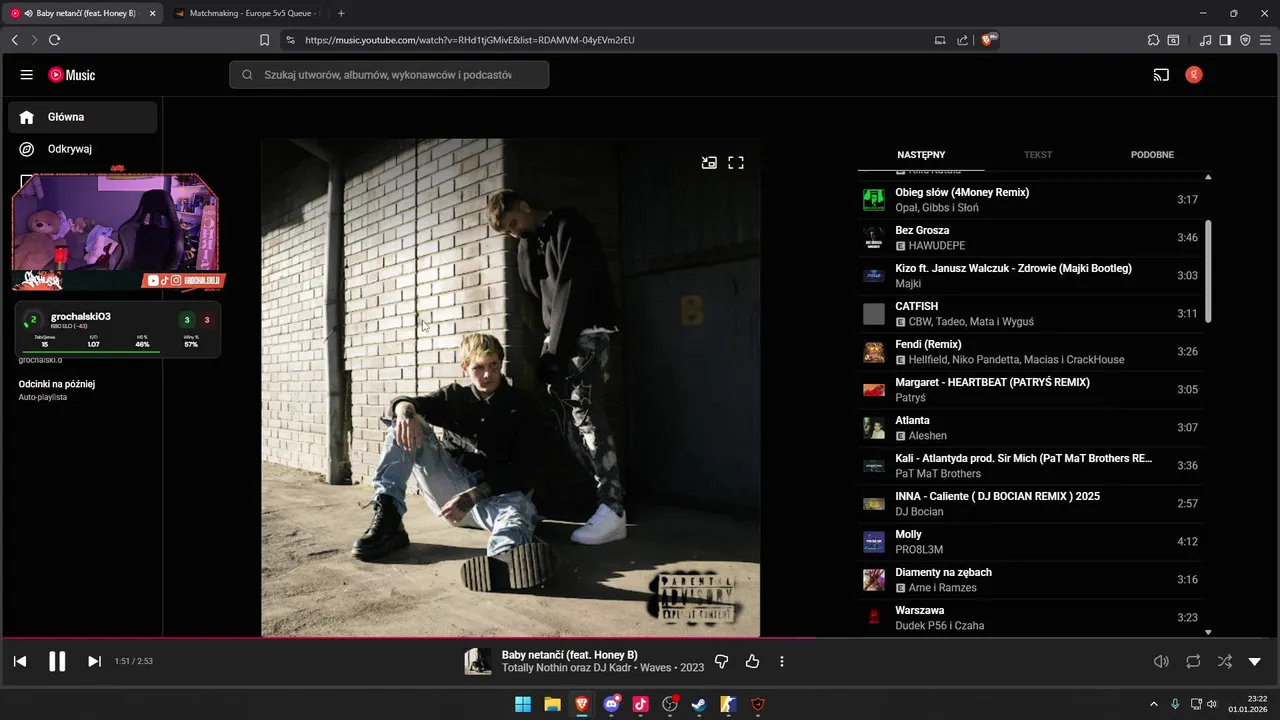This screenshot has height=720, width=1280.
Task: Play Bez Grosza from the queue
Action: click(x=1030, y=238)
